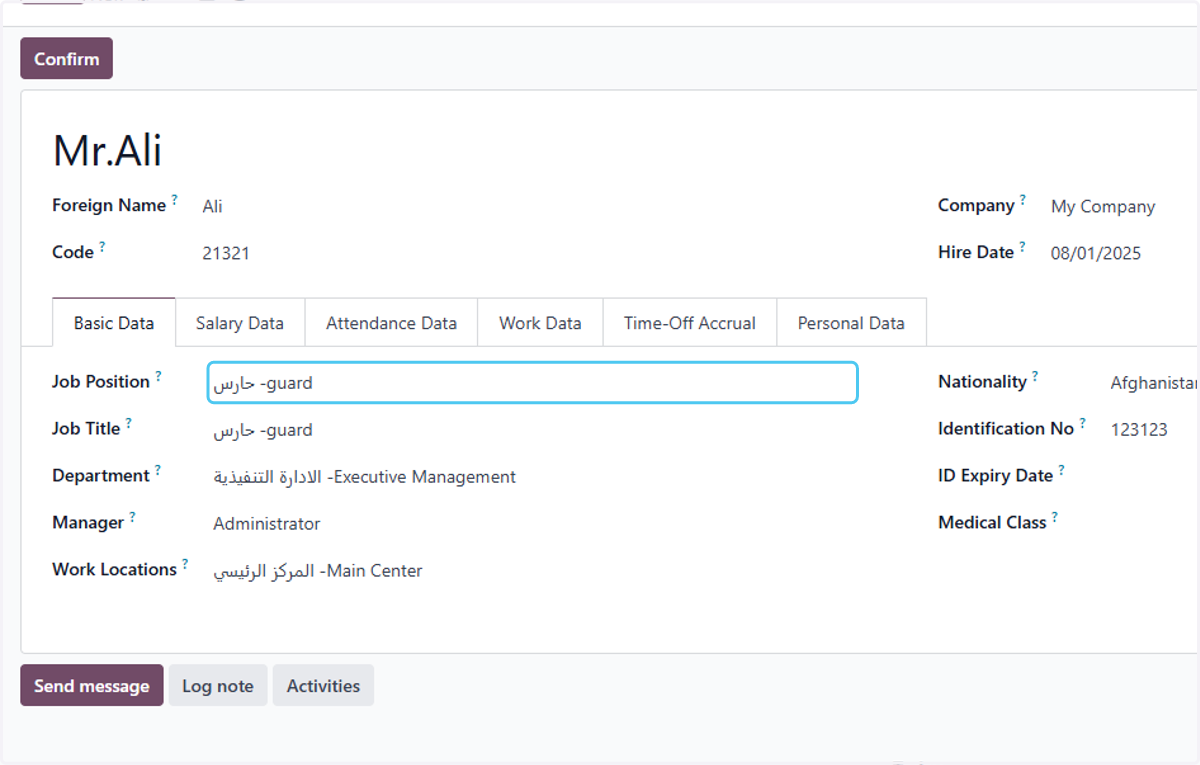Switch to the Salary Data tab

pyautogui.click(x=240, y=323)
